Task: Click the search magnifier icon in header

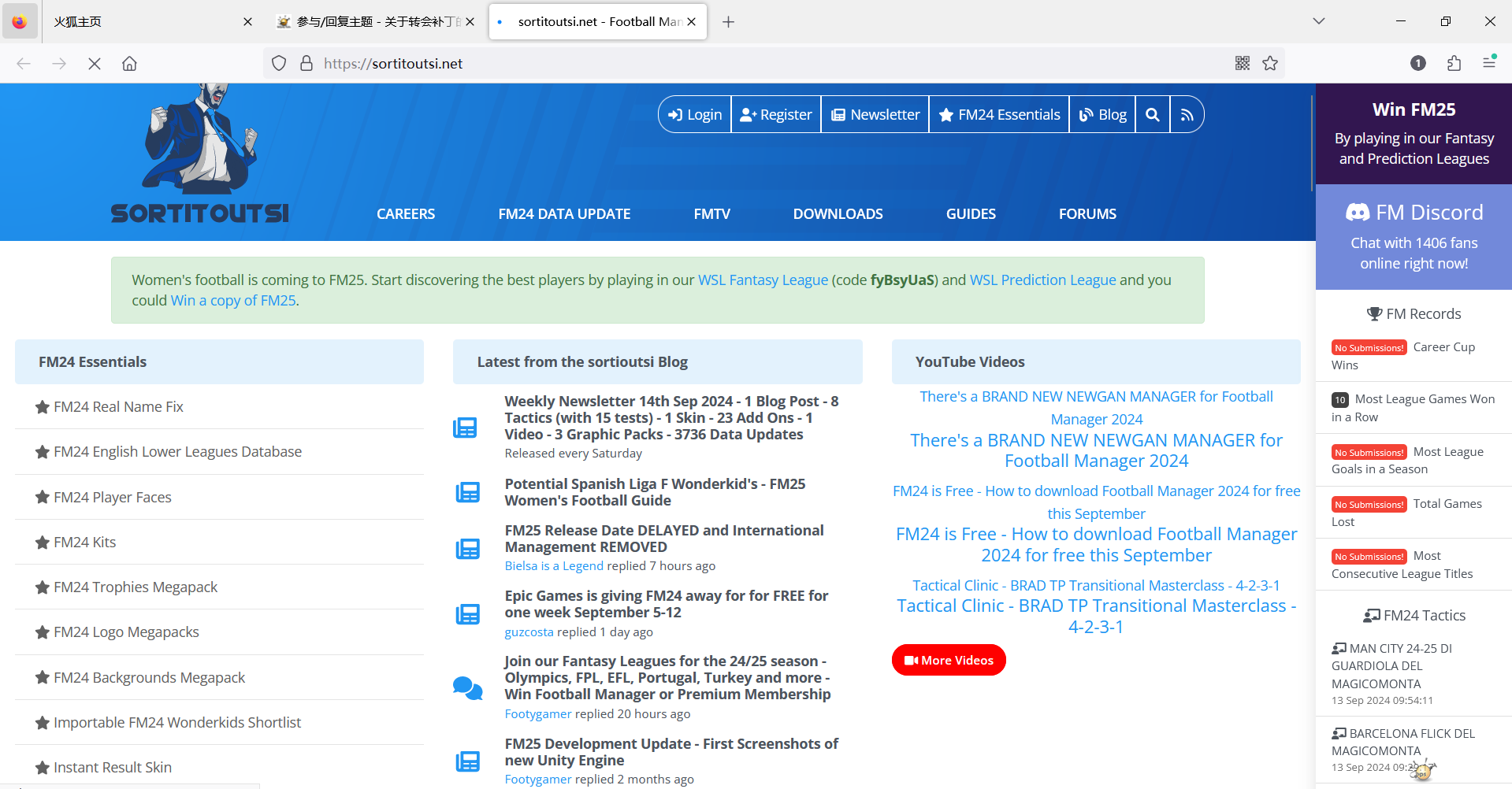Action: pyautogui.click(x=1152, y=115)
